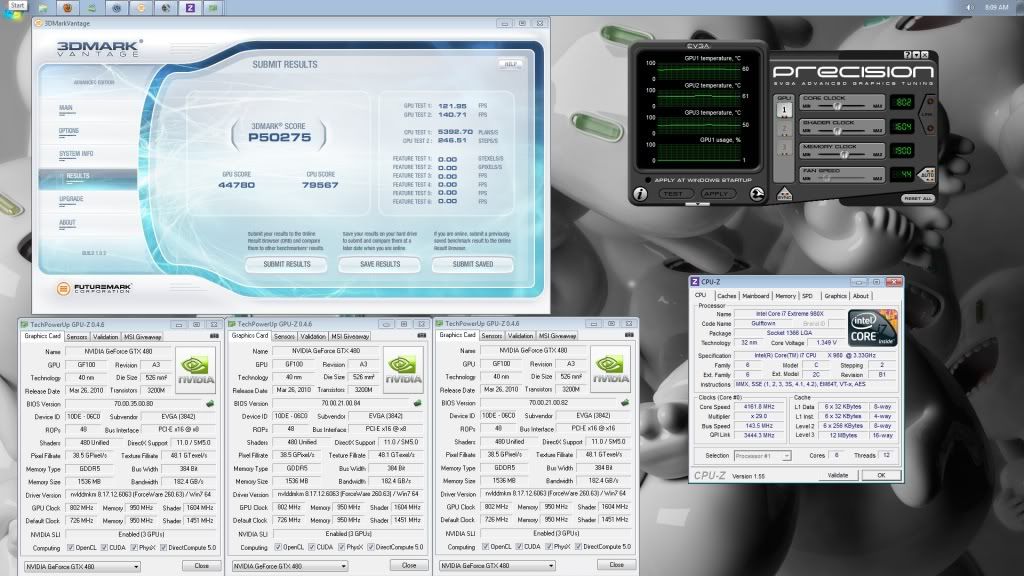The width and height of the screenshot is (1024, 576).
Task: Select GPU 2 in EVGA Precision
Action: click(785, 127)
